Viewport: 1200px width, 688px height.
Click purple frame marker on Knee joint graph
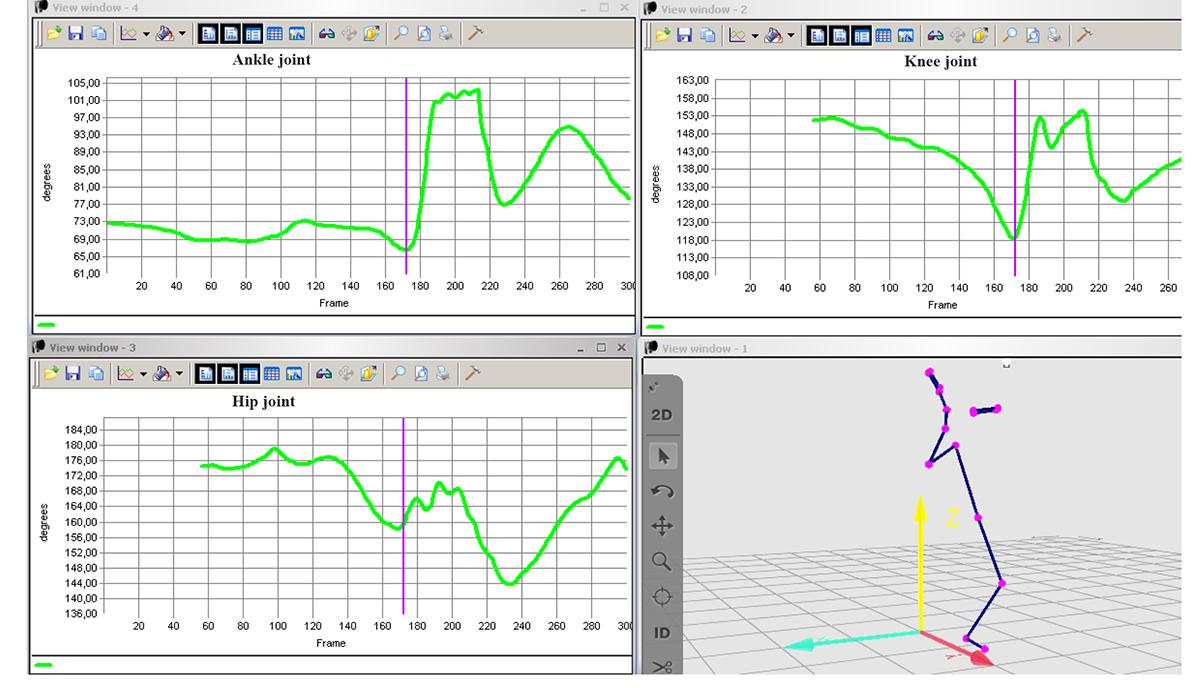(1015, 180)
